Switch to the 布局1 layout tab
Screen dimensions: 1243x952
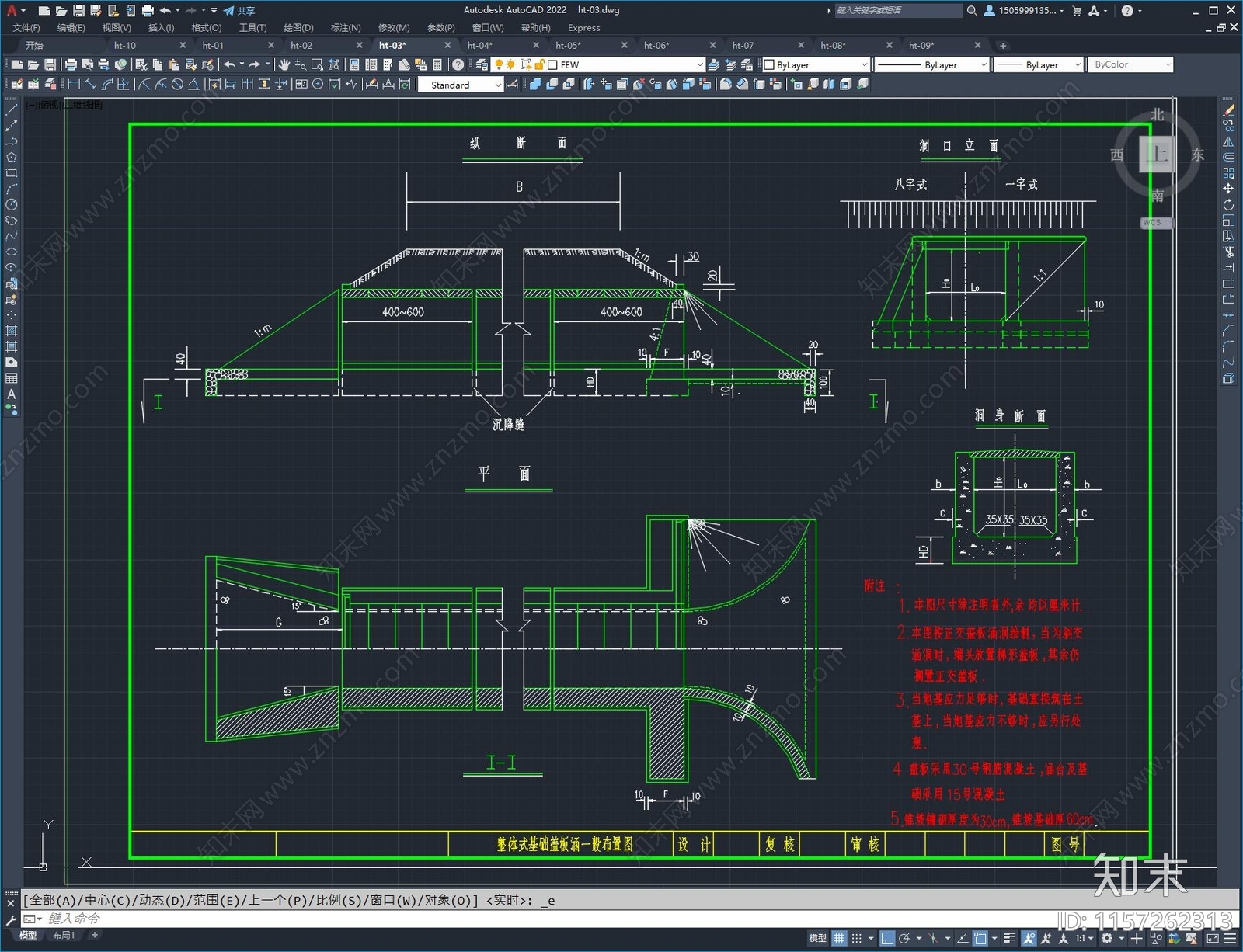point(64,935)
